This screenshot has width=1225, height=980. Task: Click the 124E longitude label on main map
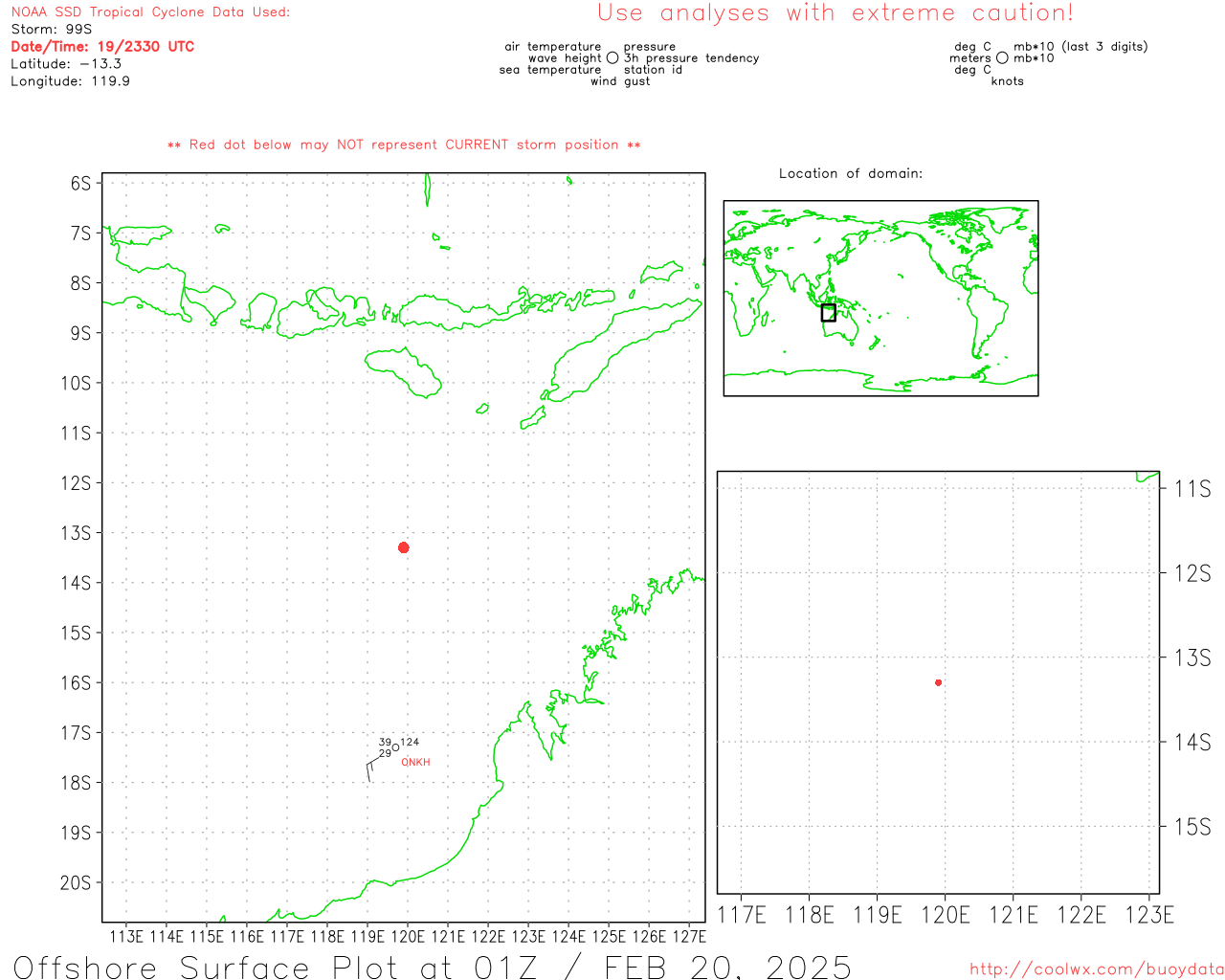pyautogui.click(x=568, y=937)
